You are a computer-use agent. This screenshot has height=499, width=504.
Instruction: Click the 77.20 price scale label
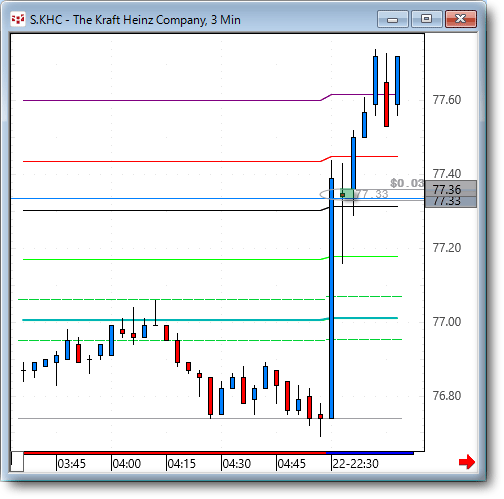click(447, 248)
